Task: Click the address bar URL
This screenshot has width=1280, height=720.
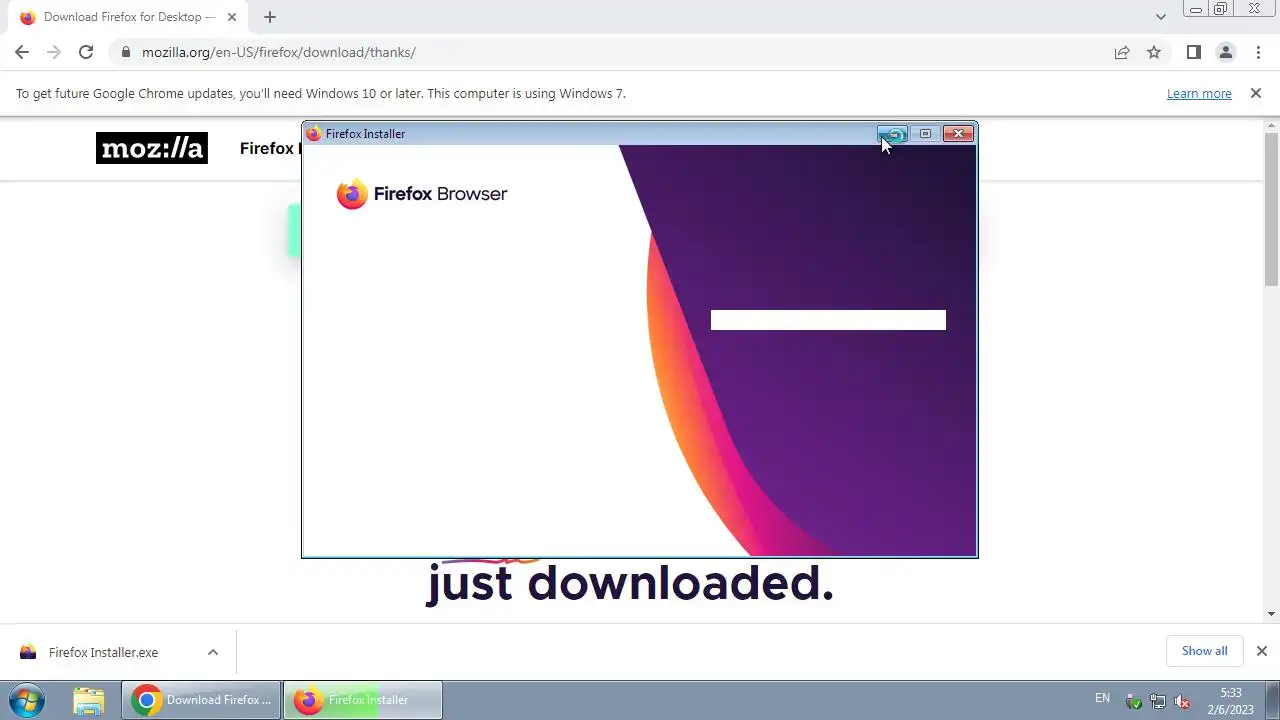Action: [278, 52]
